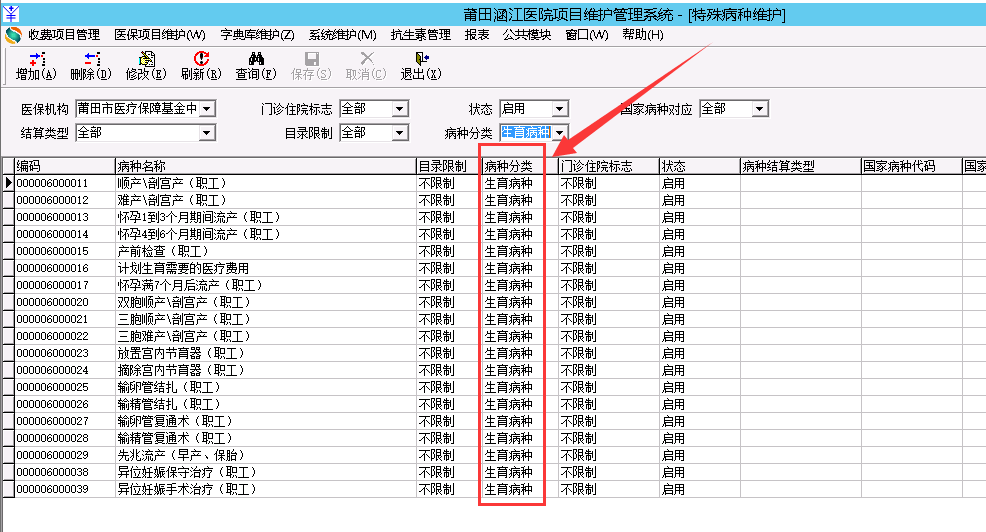Click the greyed 取消(C) cancel icon

coord(367,59)
